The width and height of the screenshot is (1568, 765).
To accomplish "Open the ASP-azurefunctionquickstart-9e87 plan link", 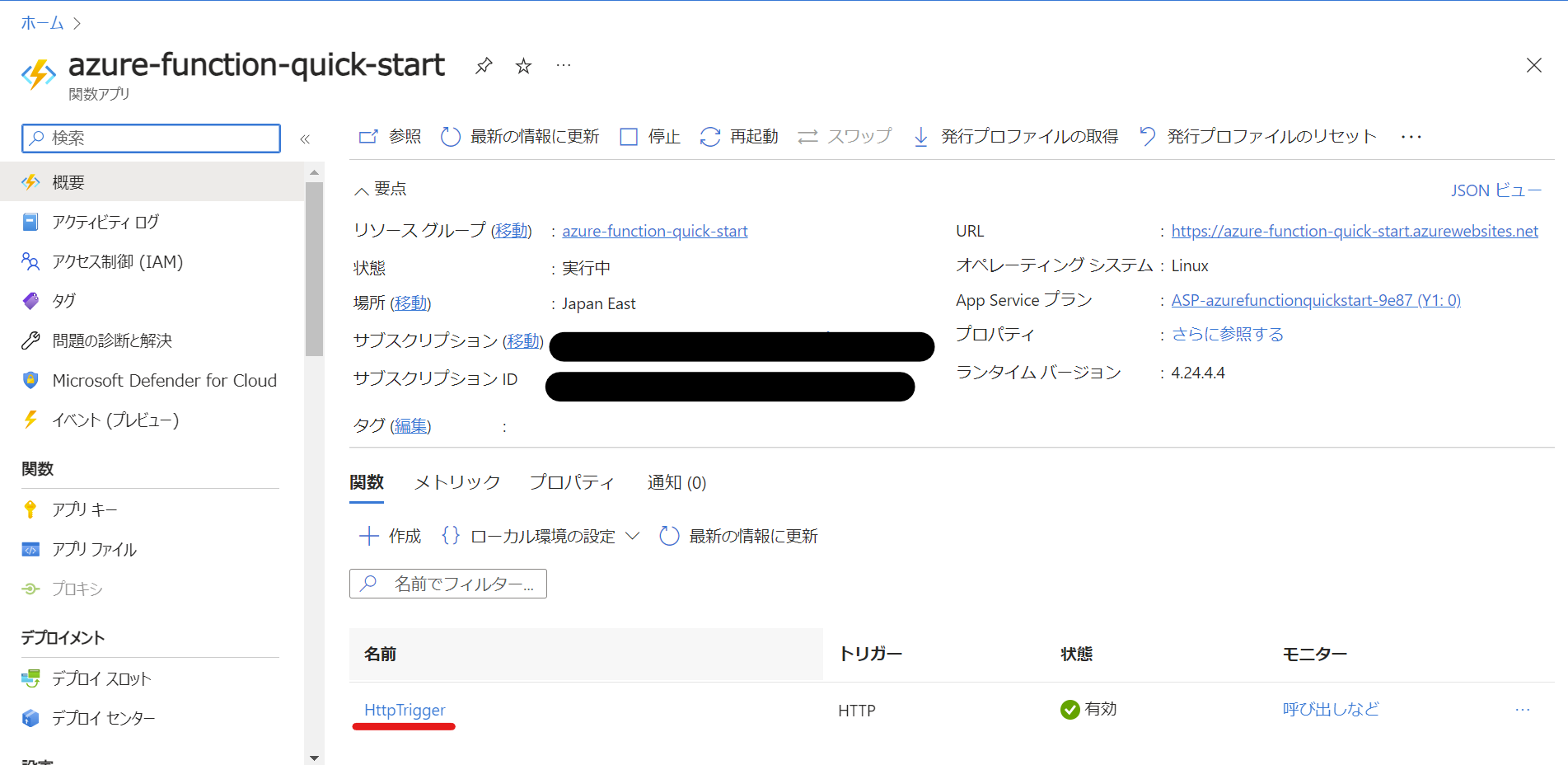I will (1316, 300).
